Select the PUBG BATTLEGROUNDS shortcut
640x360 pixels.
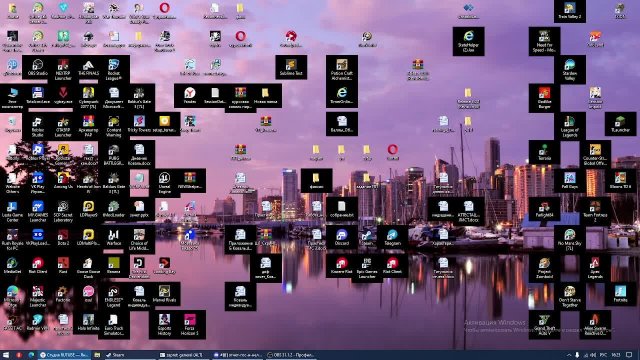coord(113,154)
